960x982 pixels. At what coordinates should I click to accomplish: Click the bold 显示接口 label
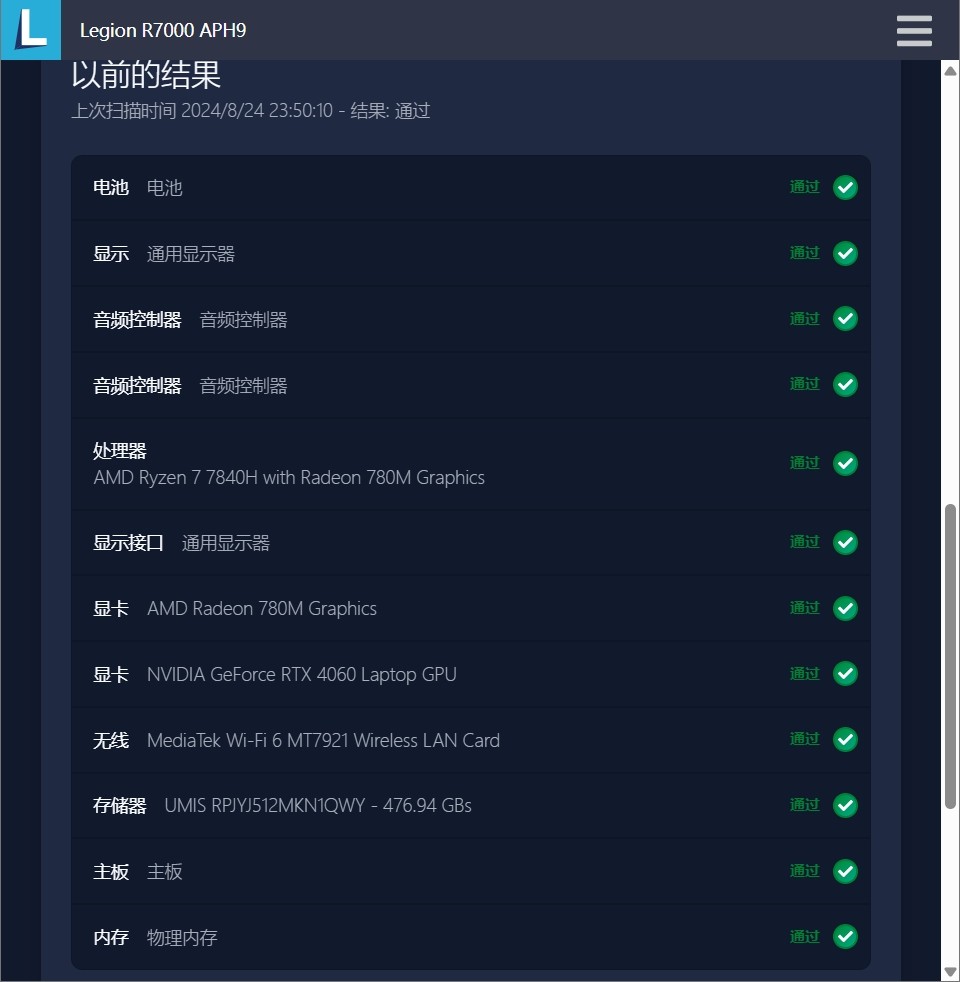pos(128,543)
